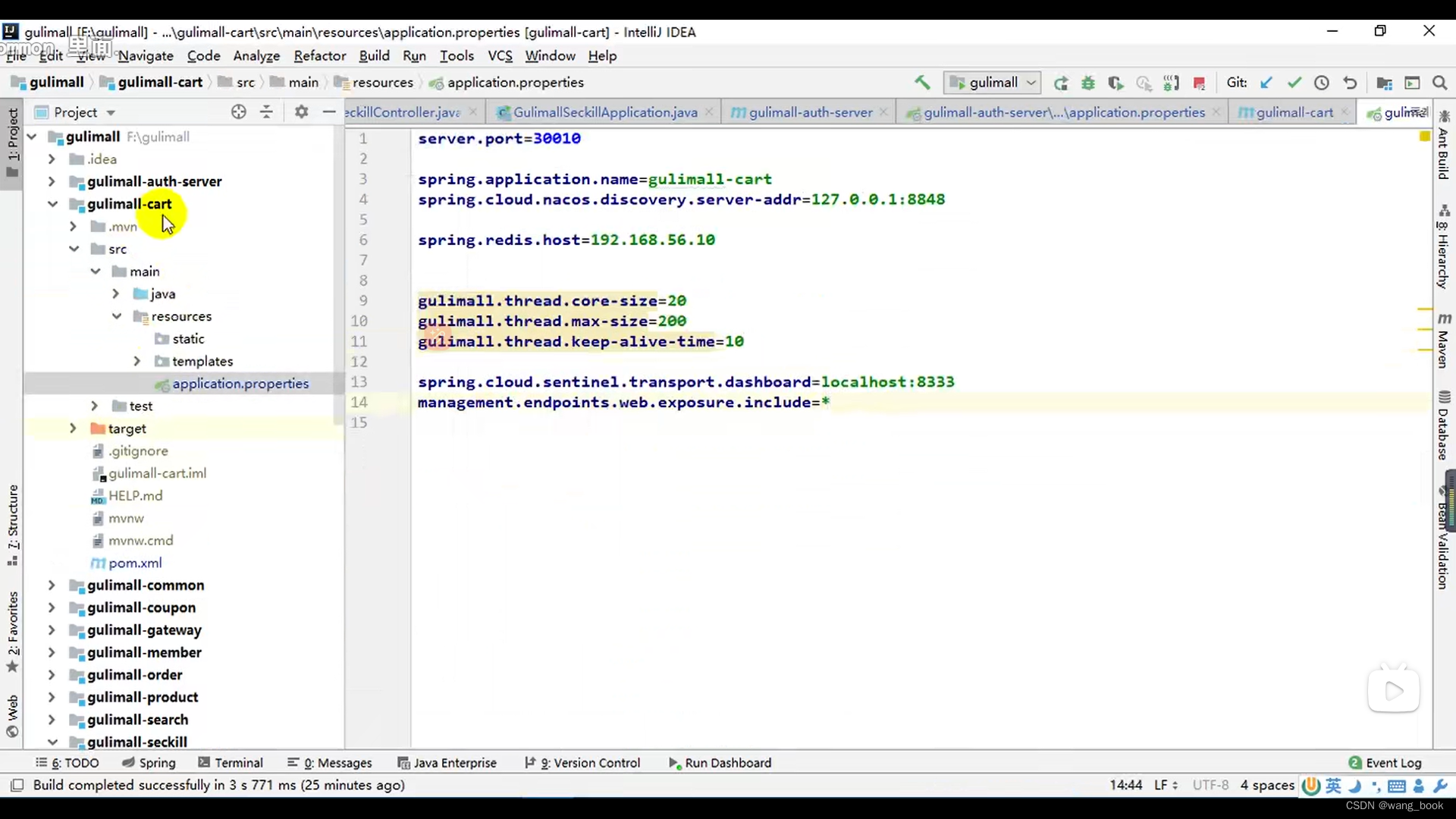Screen dimensions: 1456x819
Task: Hide the Project panel with minus icon
Action: click(329, 112)
